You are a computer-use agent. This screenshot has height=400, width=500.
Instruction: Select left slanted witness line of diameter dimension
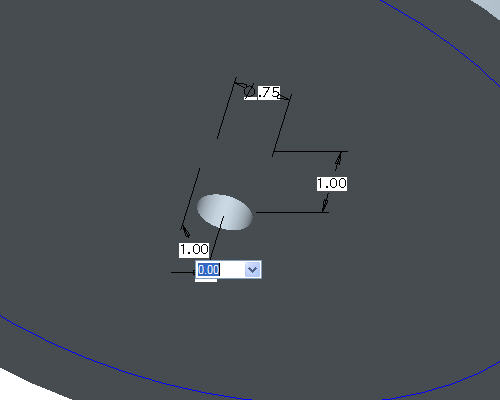point(227,108)
